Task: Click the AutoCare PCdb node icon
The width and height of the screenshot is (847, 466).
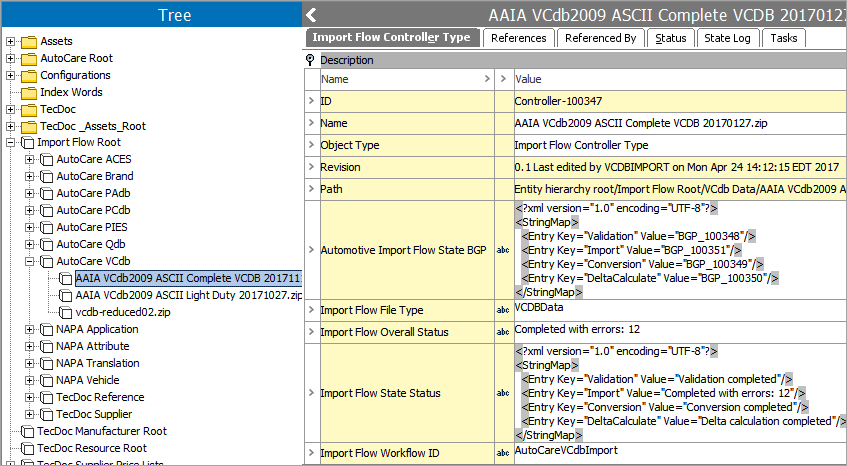Action: (x=47, y=211)
